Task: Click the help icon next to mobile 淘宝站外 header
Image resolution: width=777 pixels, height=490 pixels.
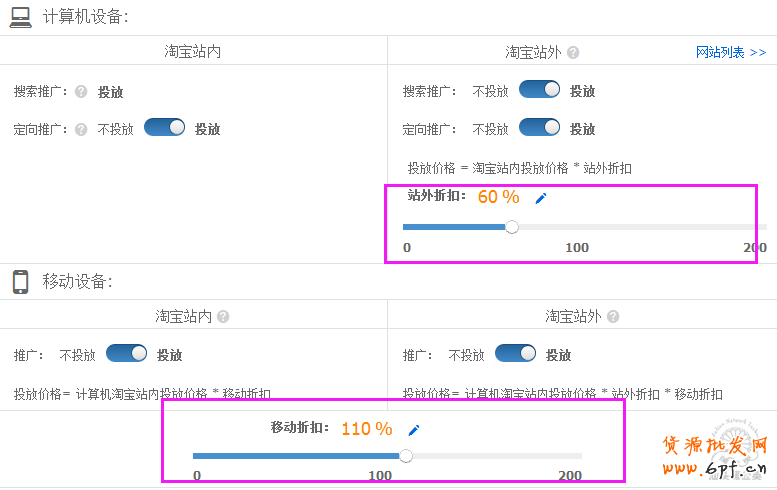Action: 613,316
